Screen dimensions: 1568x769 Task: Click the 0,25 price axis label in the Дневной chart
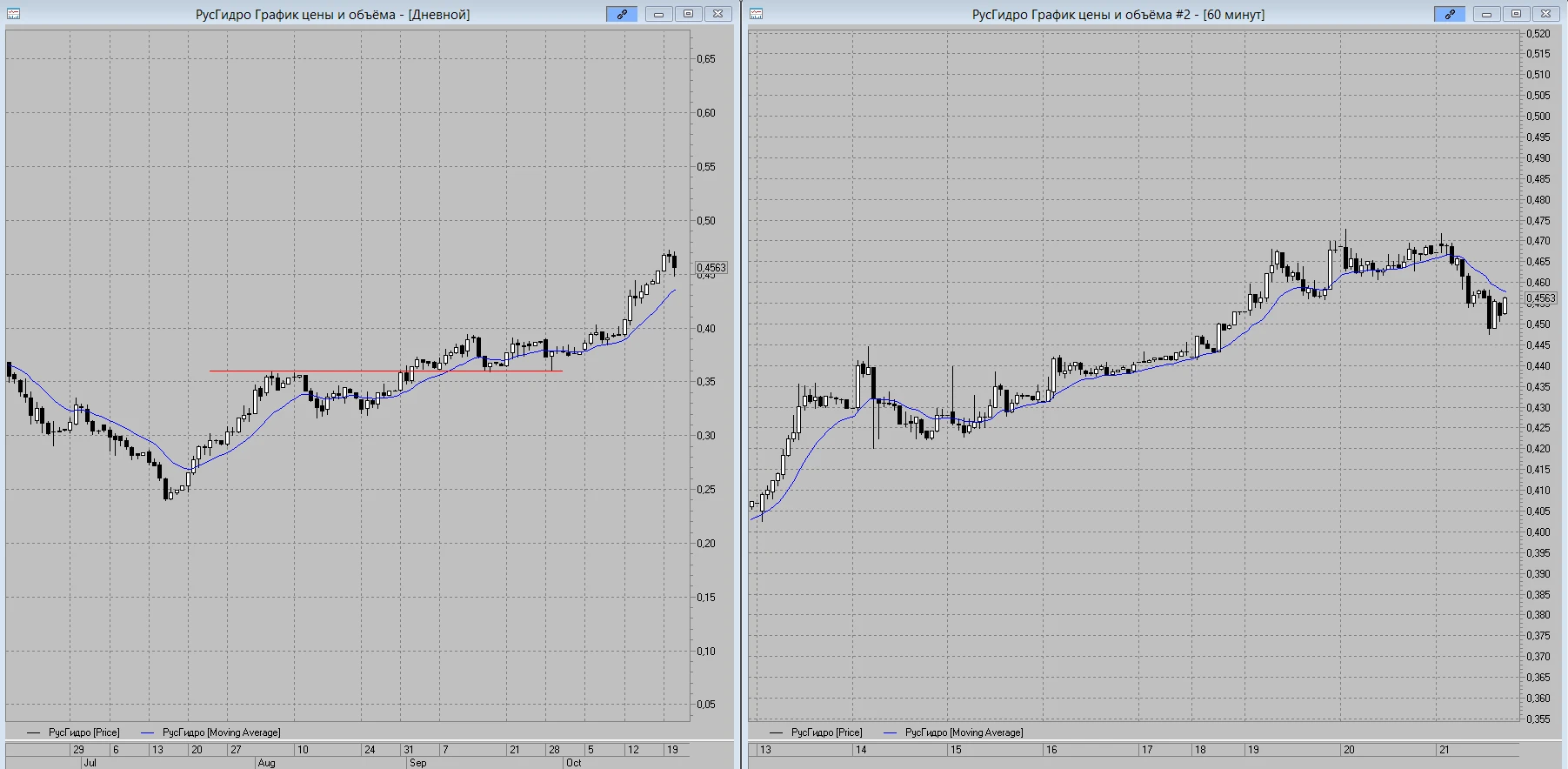706,490
